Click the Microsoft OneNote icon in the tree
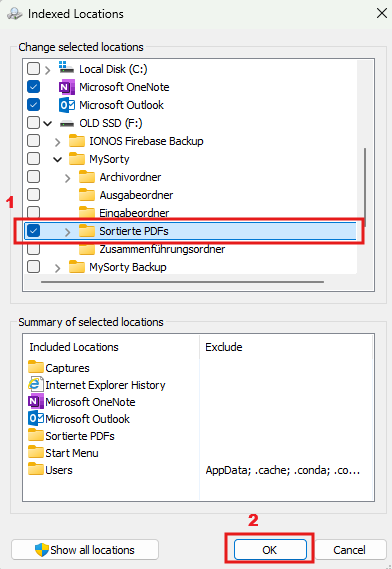Viewport: 392px width, 569px height. point(66,87)
